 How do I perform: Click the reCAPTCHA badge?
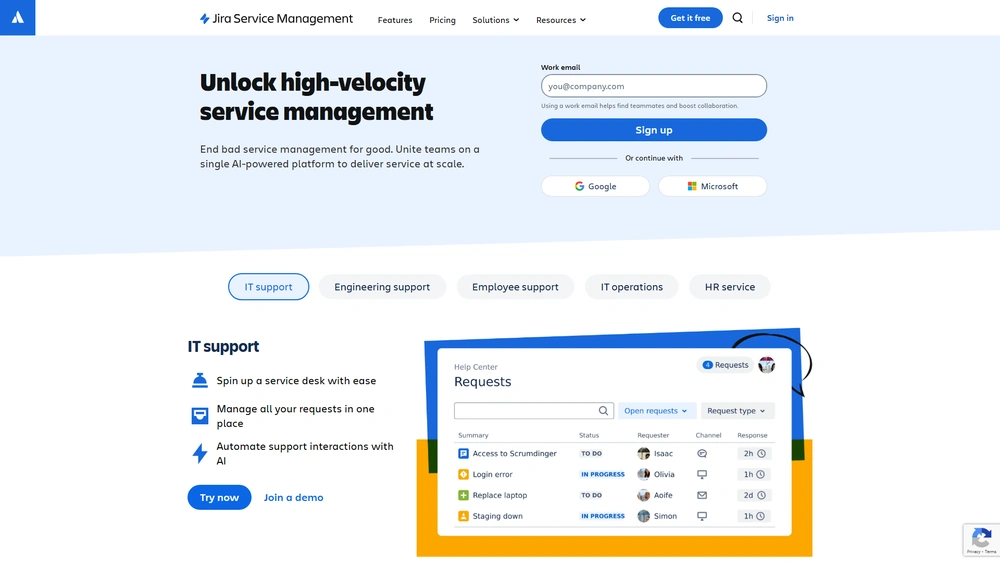pos(982,539)
